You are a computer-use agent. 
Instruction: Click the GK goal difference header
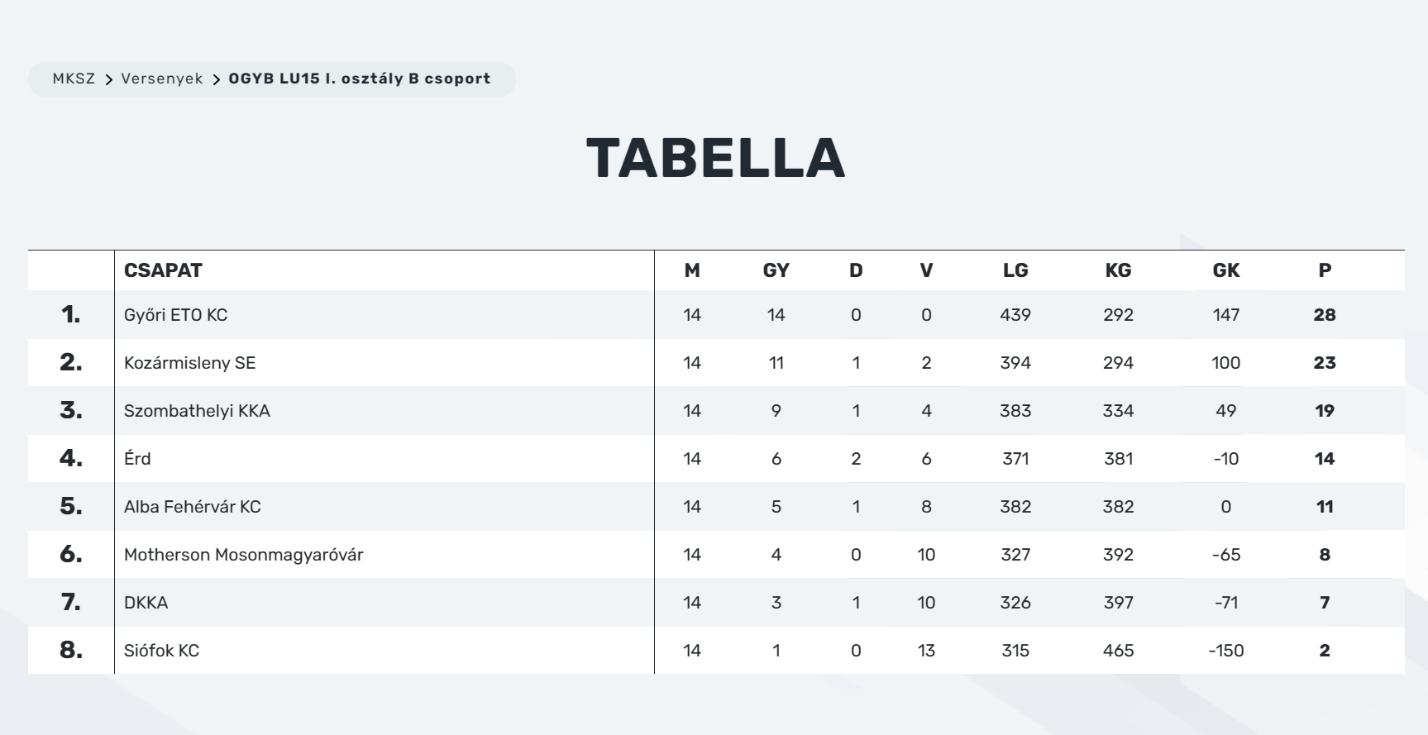1226,271
